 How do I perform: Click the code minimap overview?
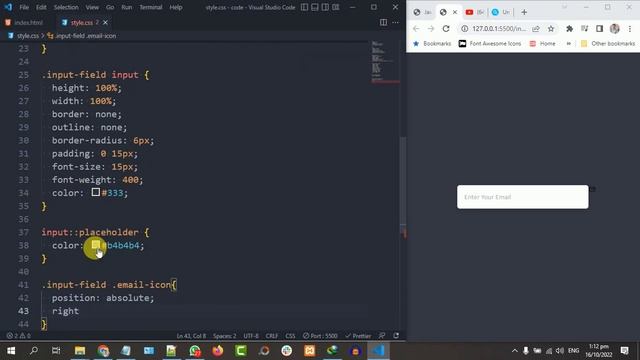(x=385, y=61)
